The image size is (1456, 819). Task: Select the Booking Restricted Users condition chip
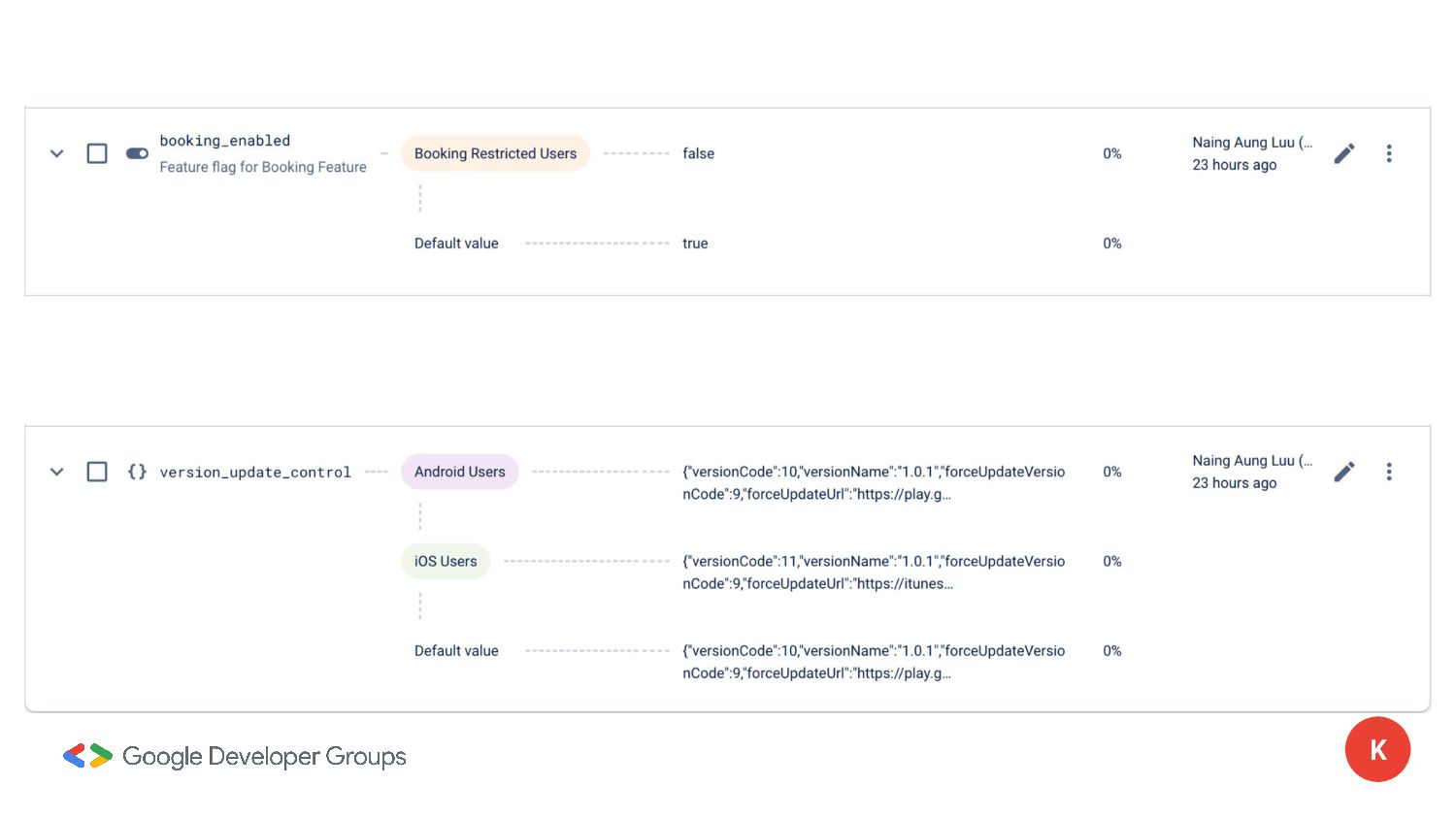495,153
